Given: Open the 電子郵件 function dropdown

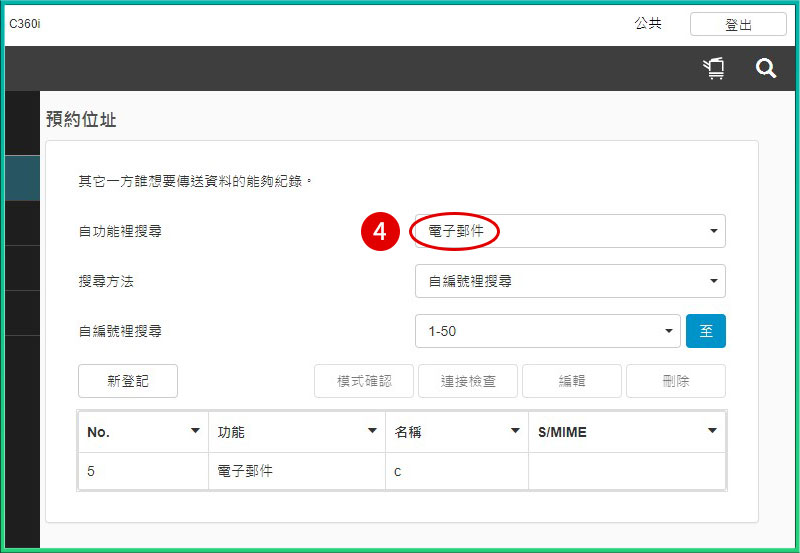Looking at the screenshot, I should click(x=570, y=231).
